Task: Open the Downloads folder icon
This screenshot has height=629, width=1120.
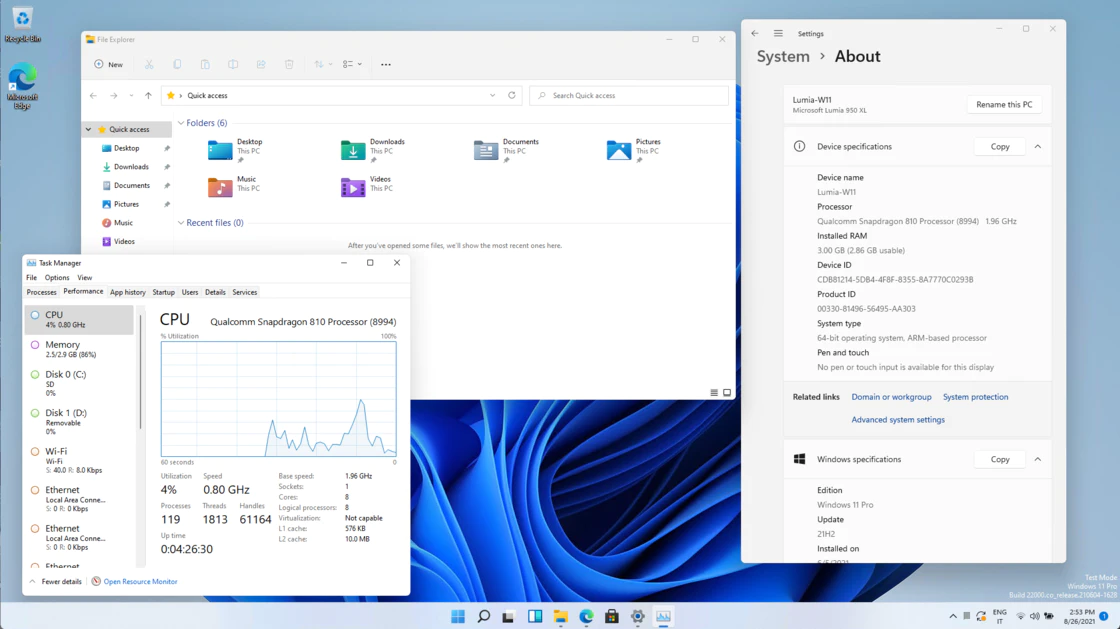Action: 353,150
